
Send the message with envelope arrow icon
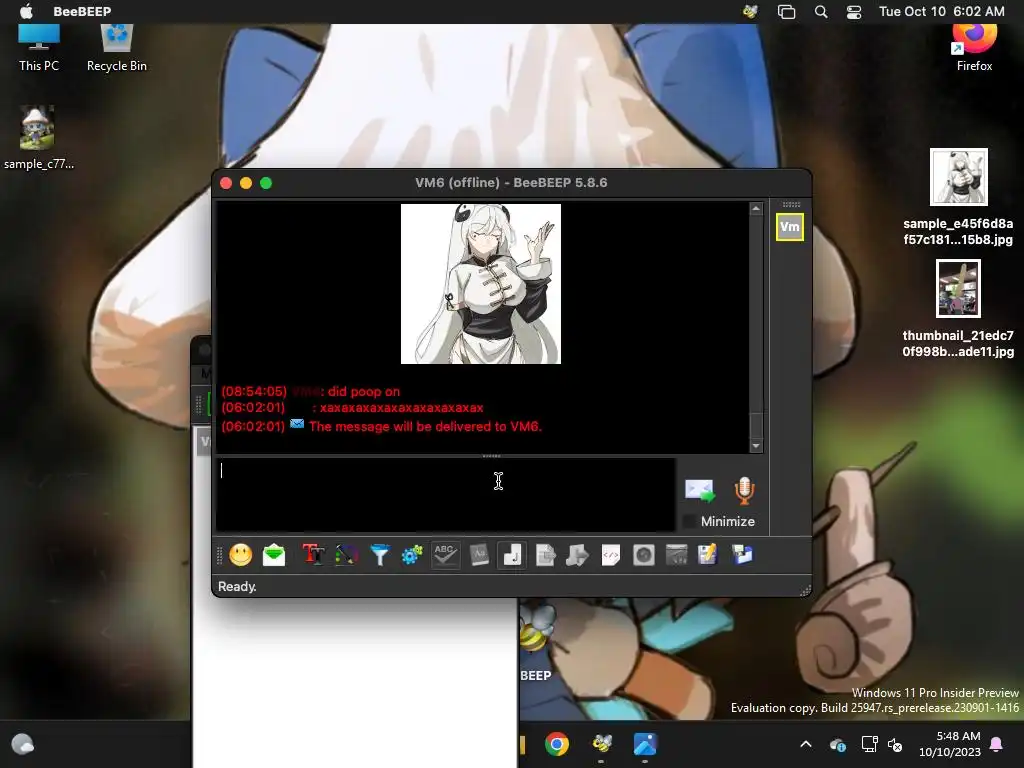click(x=700, y=490)
